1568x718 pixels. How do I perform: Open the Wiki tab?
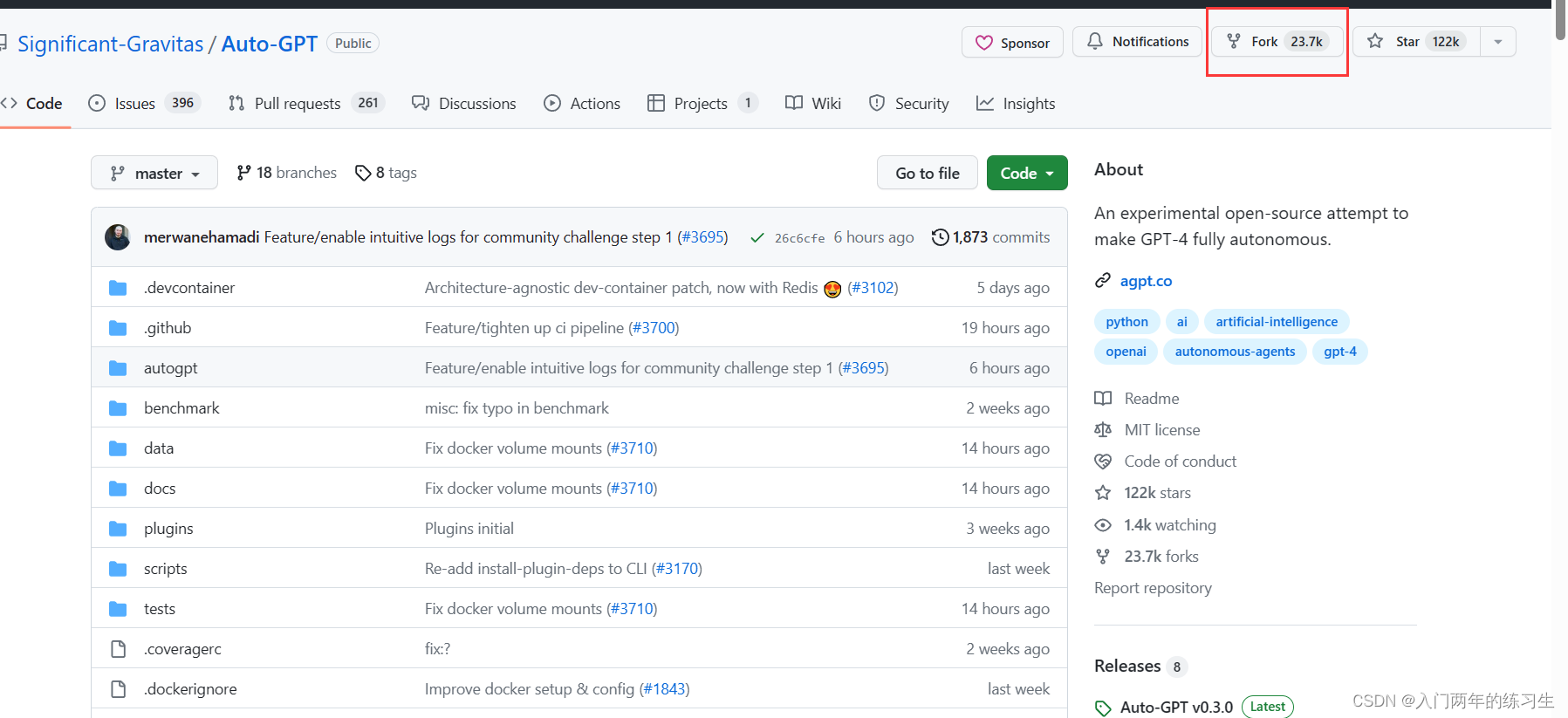pyautogui.click(x=813, y=103)
